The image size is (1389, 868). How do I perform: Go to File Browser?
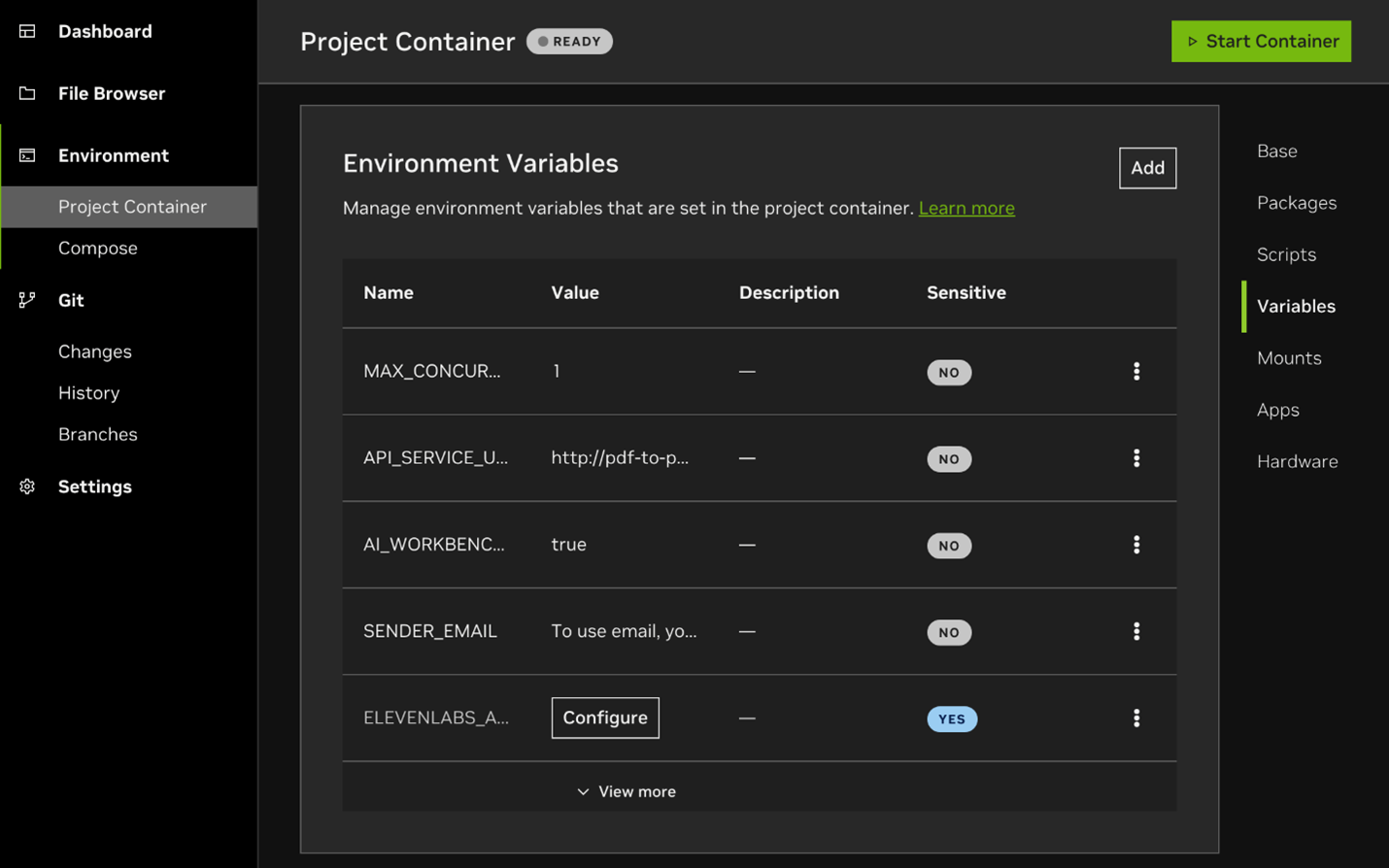[112, 93]
